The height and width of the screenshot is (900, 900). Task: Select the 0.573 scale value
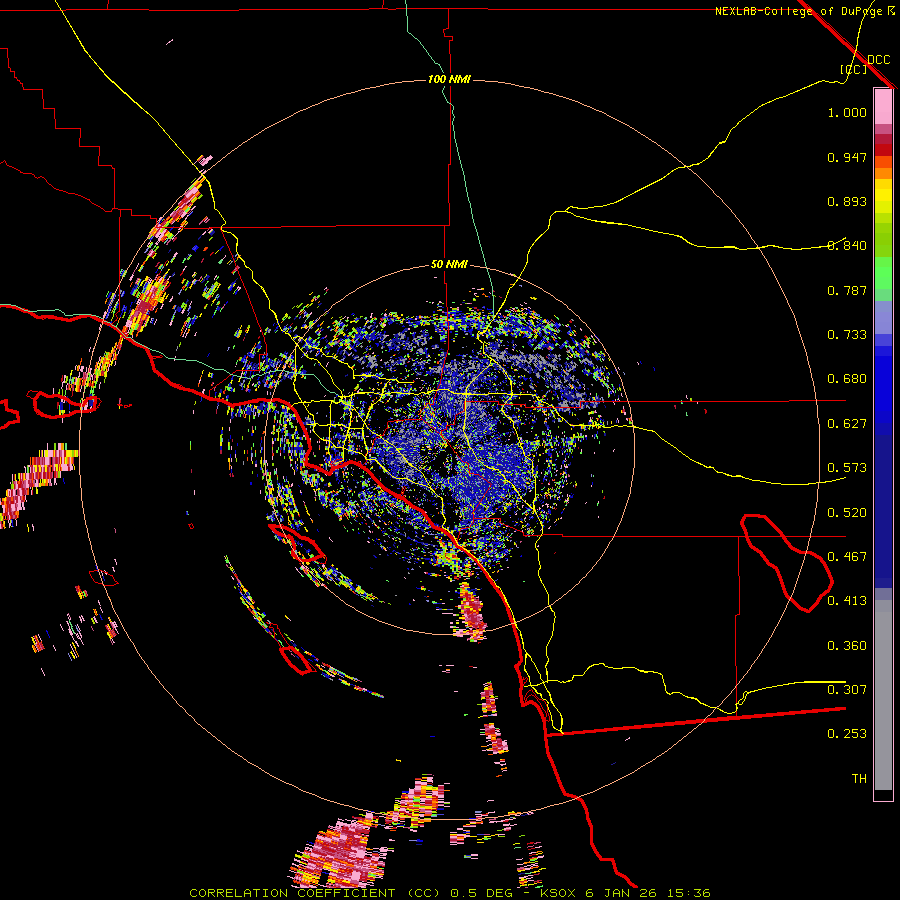847,468
